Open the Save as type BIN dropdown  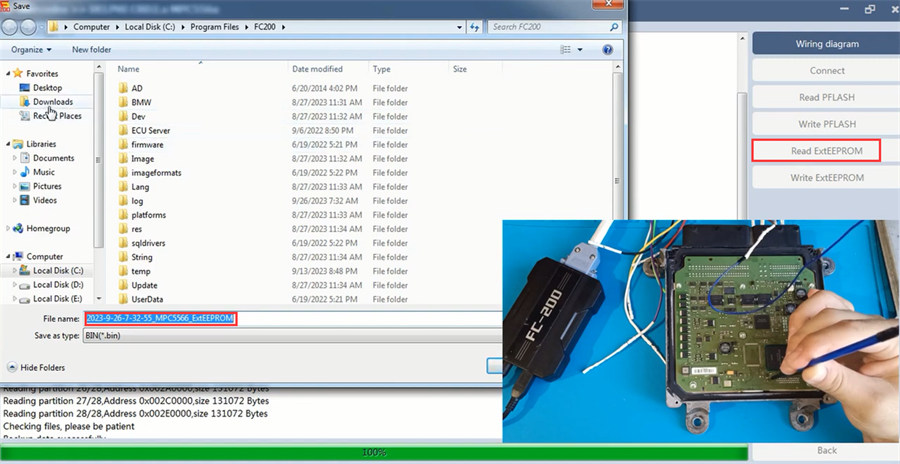(293, 335)
